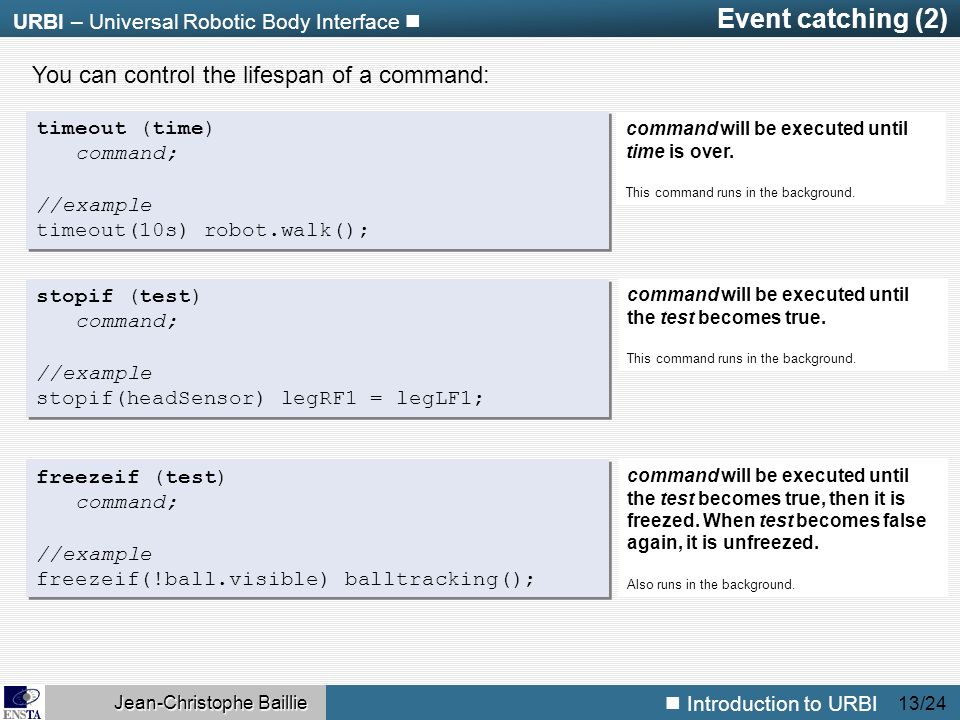Viewport: 960px width, 720px height.
Task: Click the white square beside Introduction to URBI
Action: tap(673, 702)
